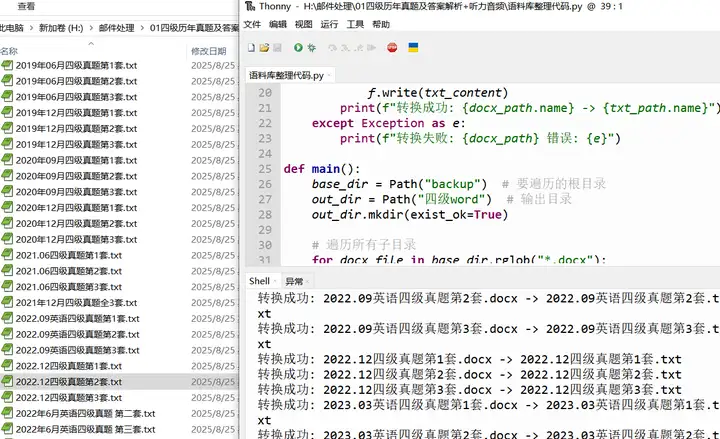
Task: Expand chevron after 此电脑 in Explorer address bar
Action: [x=31, y=28]
